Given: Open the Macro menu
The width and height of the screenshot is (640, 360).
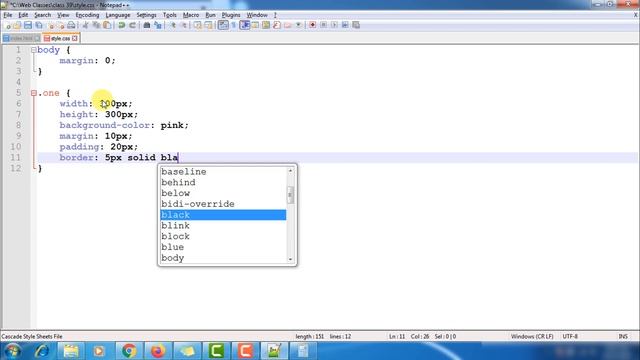Looking at the screenshot, I should tap(191, 15).
